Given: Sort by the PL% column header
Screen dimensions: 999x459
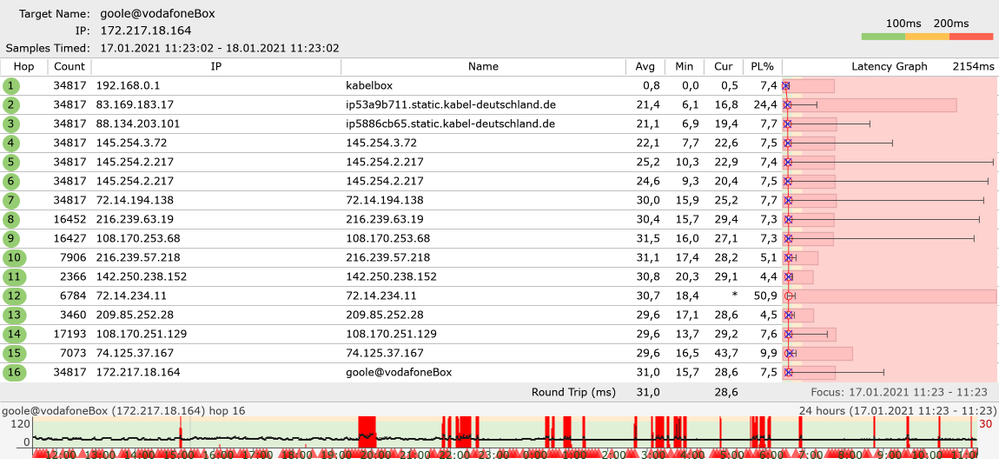Looking at the screenshot, I should tap(762, 66).
